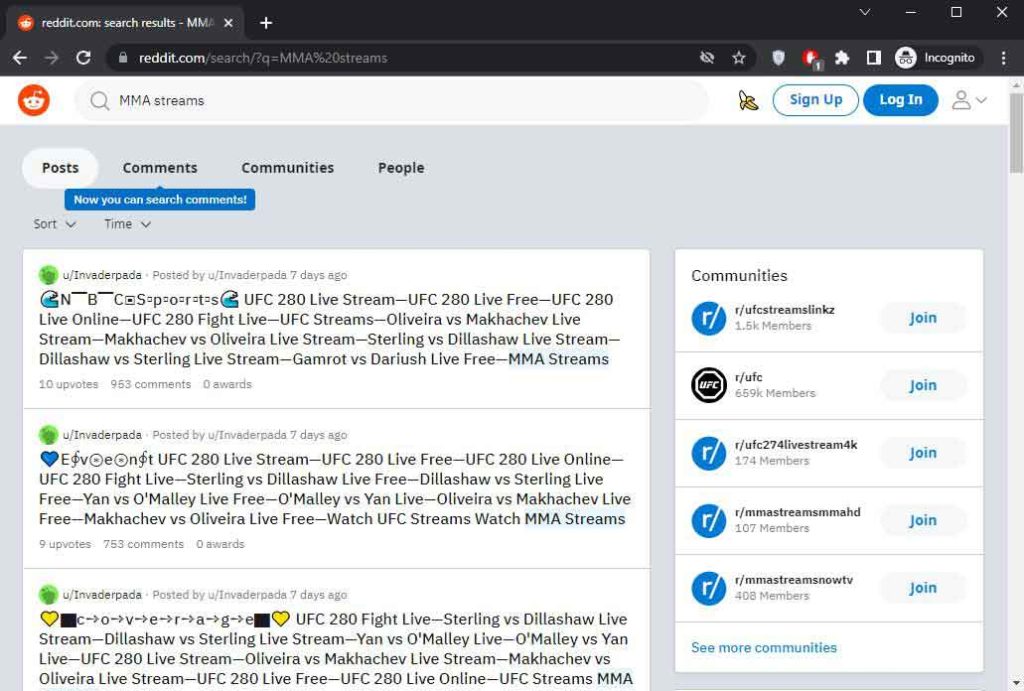The width and height of the screenshot is (1024, 691).
Task: Click See more communities link
Action: click(x=763, y=648)
